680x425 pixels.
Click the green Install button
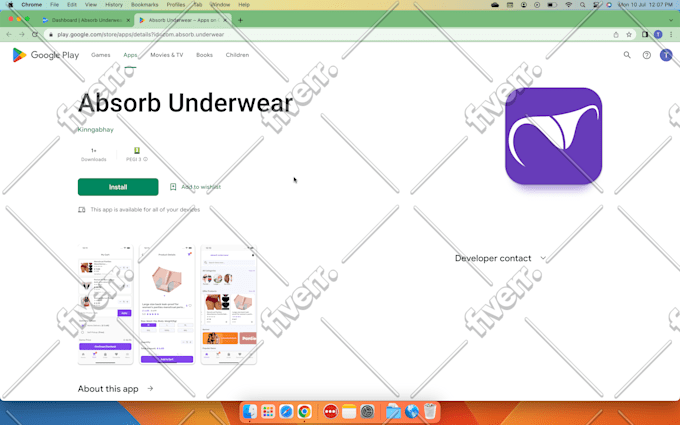118,187
